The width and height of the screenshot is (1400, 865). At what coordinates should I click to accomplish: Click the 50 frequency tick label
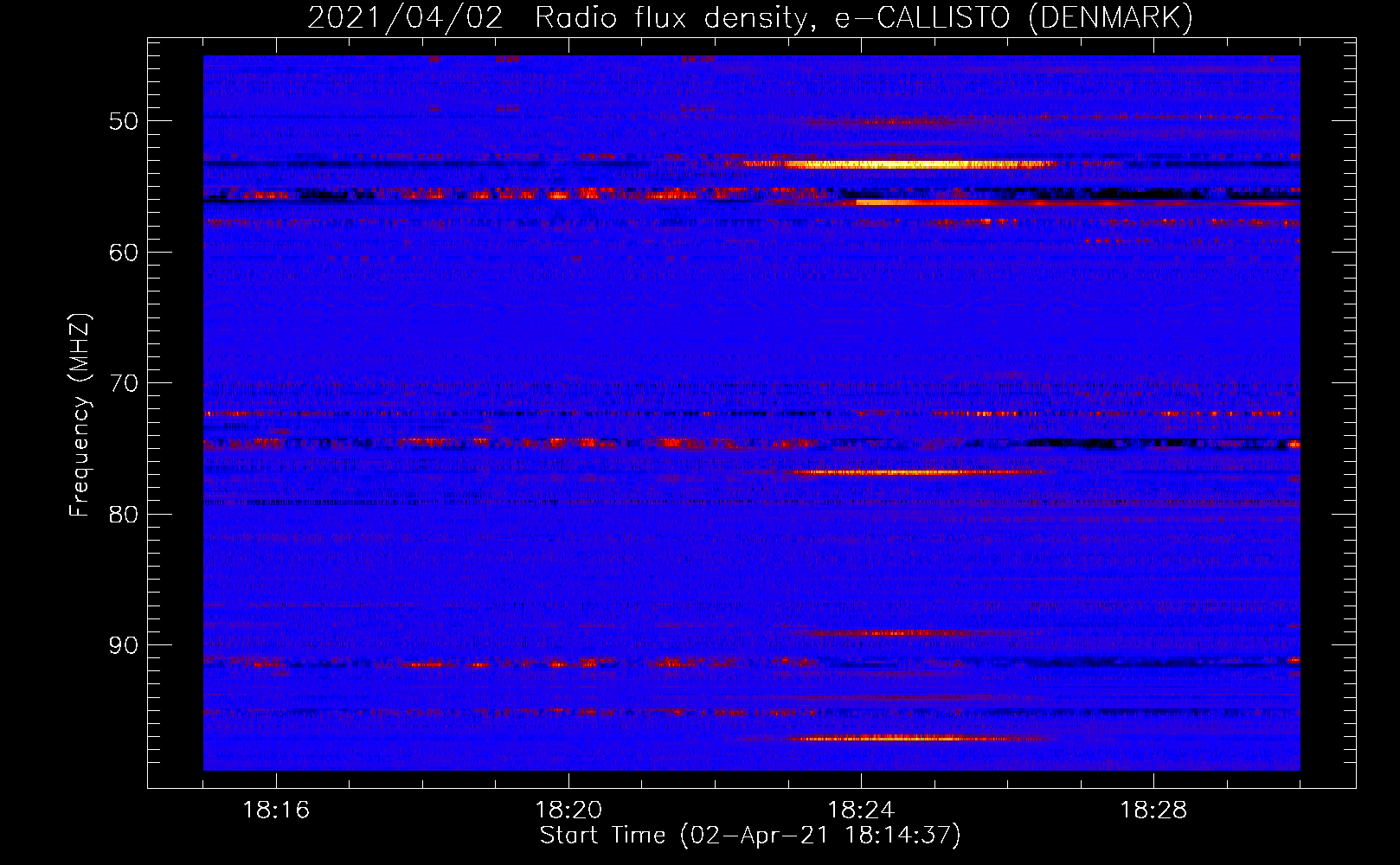[x=124, y=121]
